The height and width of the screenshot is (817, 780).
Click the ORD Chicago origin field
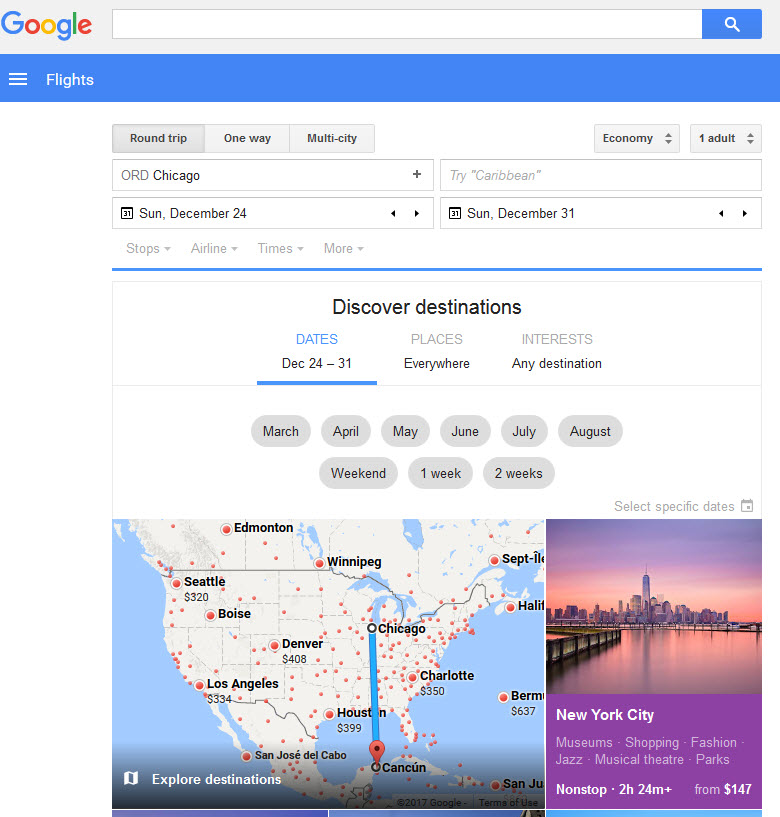(x=273, y=175)
